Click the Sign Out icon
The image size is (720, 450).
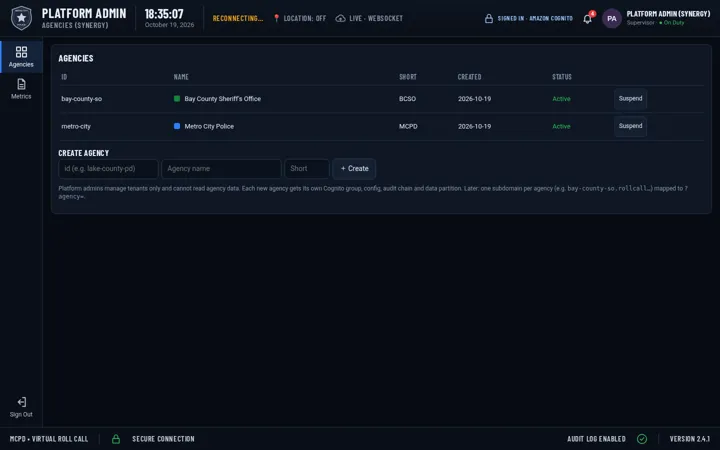[21, 402]
